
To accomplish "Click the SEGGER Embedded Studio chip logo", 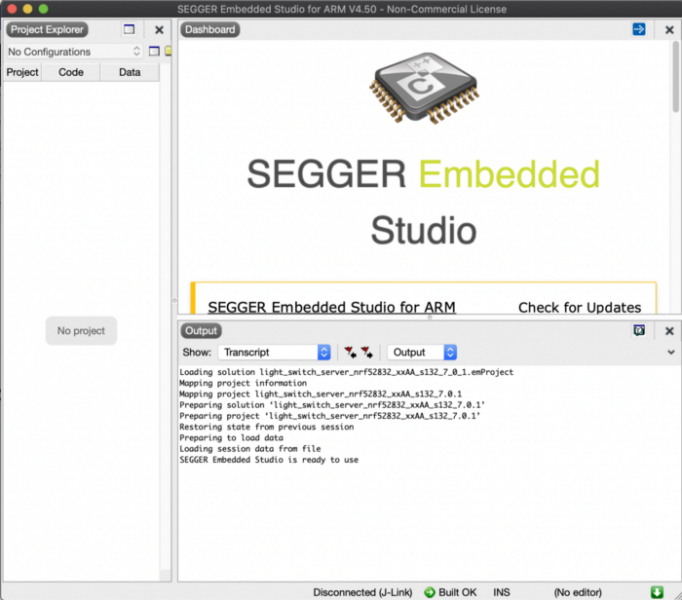I will point(424,88).
